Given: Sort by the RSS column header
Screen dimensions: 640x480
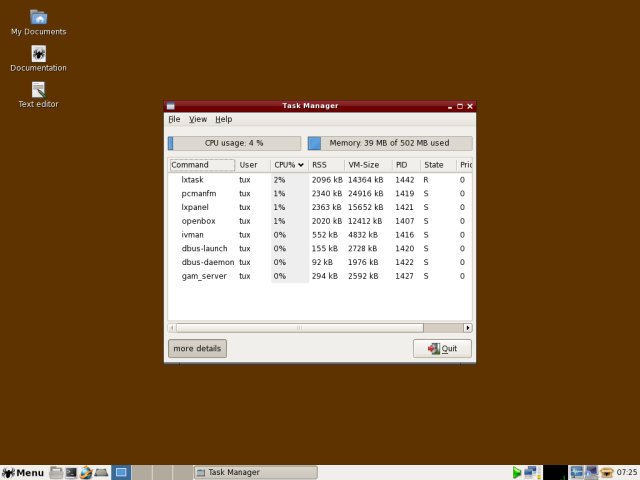Looking at the screenshot, I should coord(326,165).
